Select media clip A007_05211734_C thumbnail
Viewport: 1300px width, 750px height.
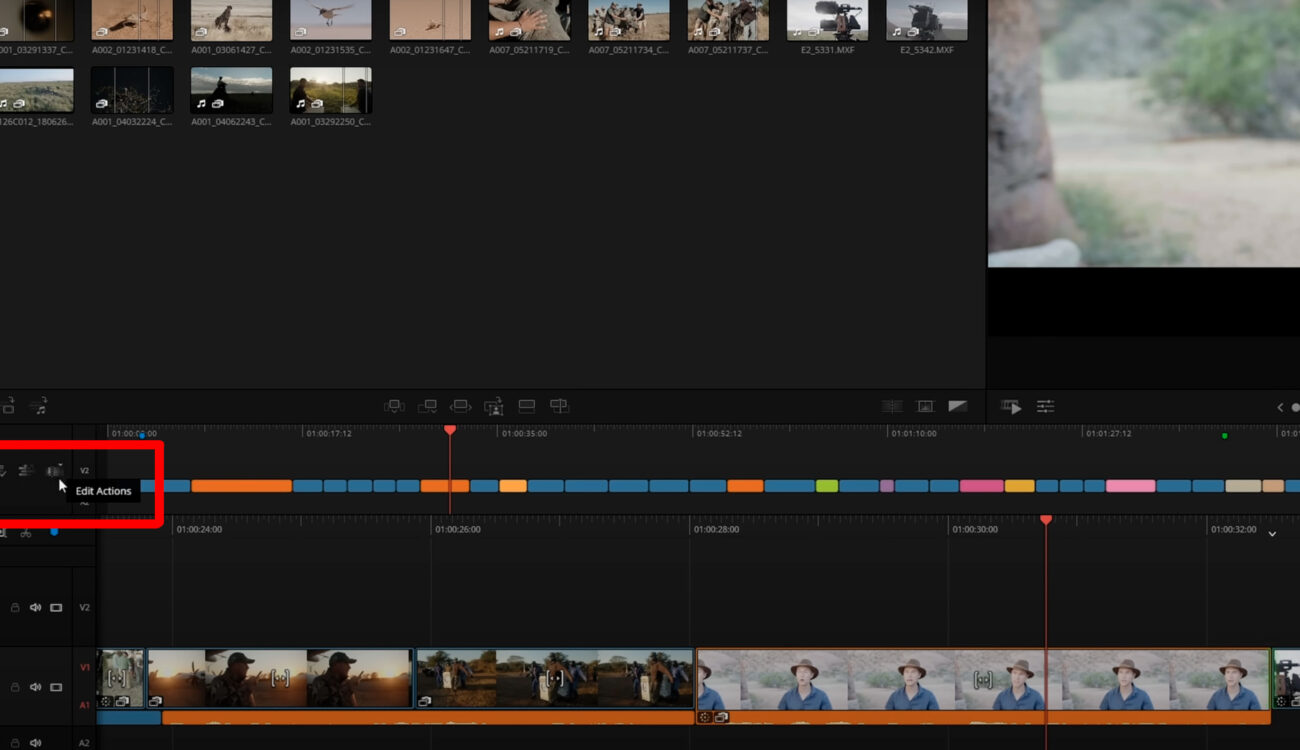coord(629,20)
